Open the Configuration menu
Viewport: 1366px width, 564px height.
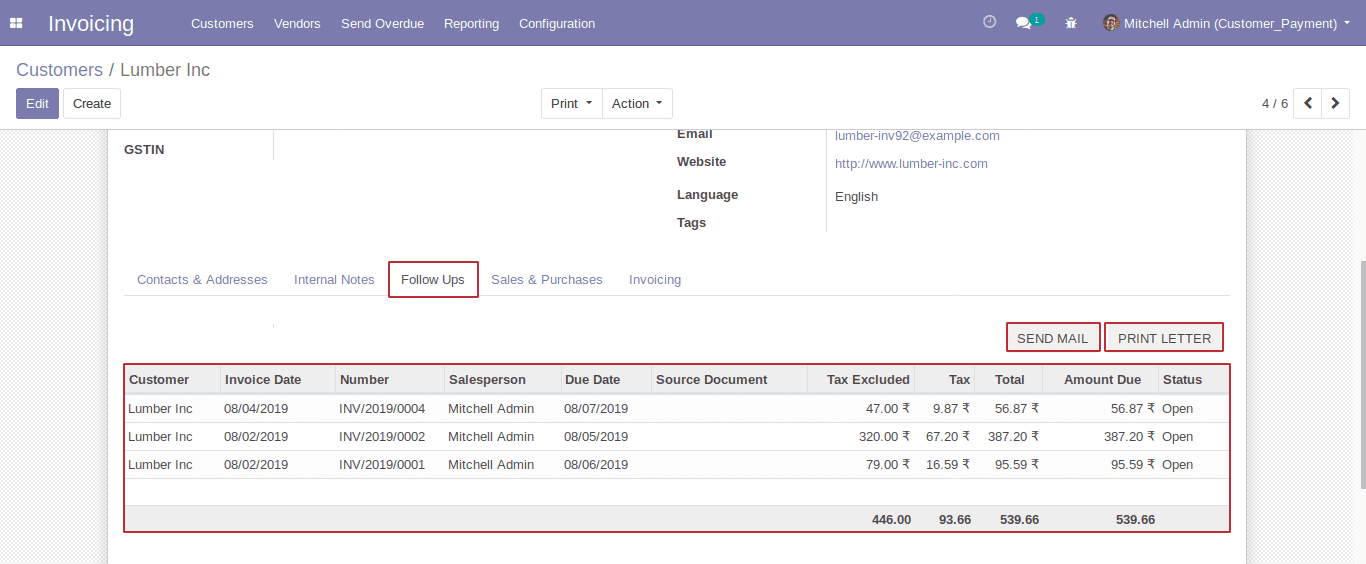tap(557, 23)
